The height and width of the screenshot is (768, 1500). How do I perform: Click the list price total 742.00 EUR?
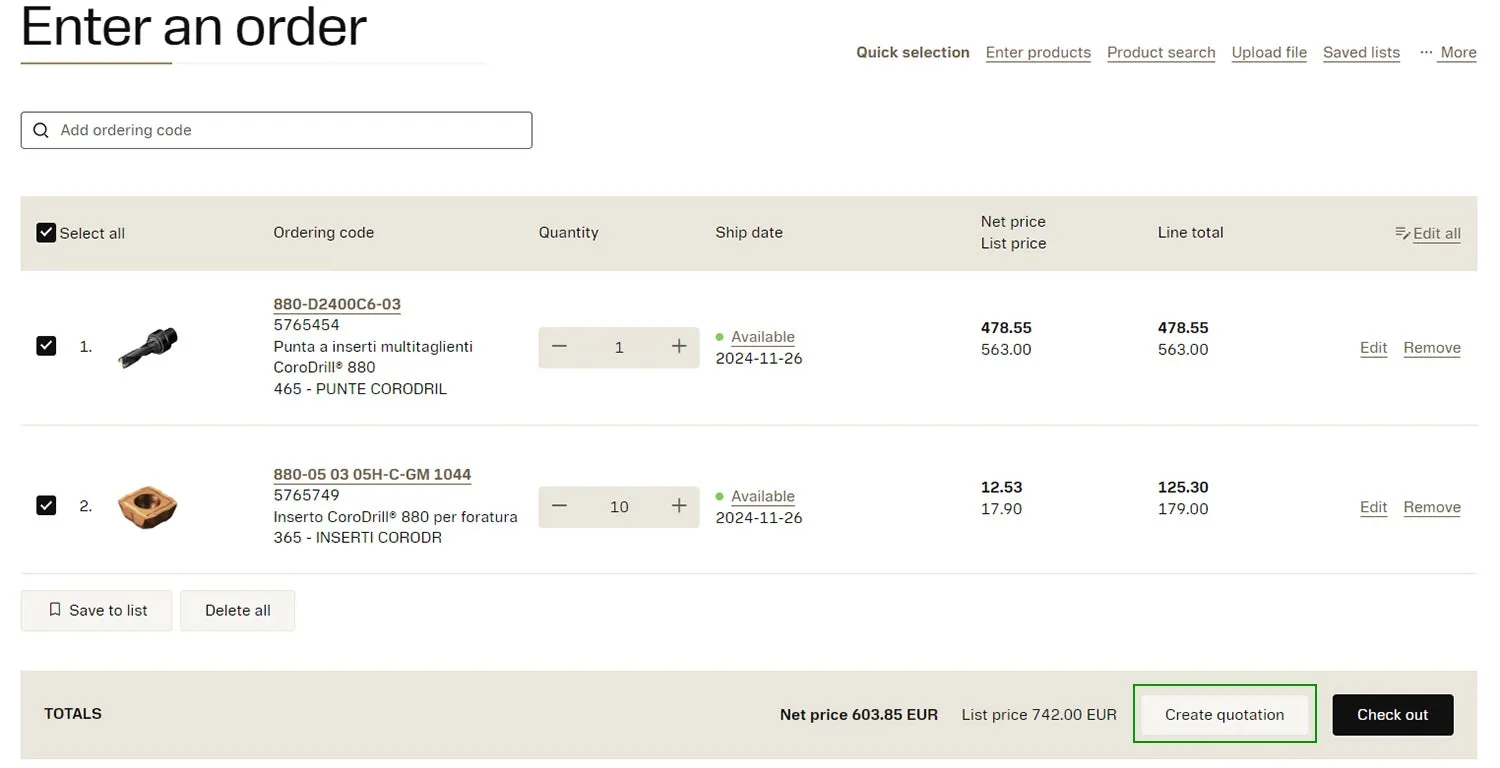coord(1039,714)
